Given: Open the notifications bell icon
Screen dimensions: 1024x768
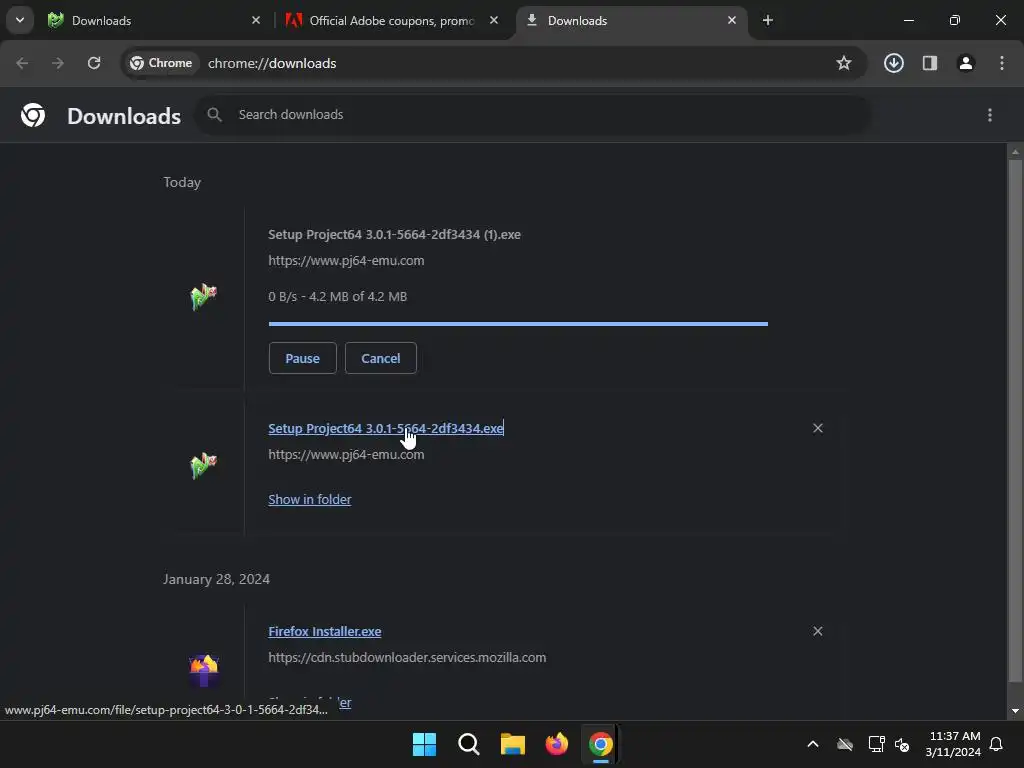Looking at the screenshot, I should click(996, 744).
